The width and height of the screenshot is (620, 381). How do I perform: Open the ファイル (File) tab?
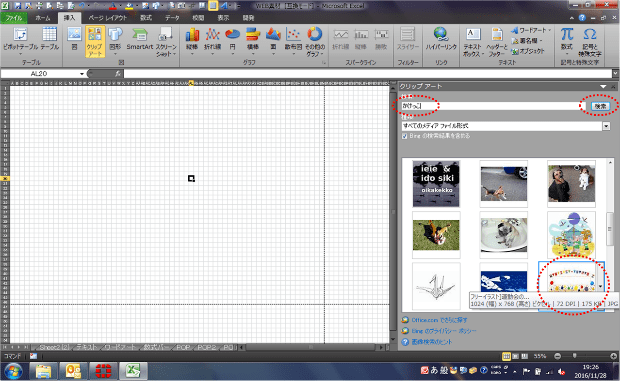point(14,18)
